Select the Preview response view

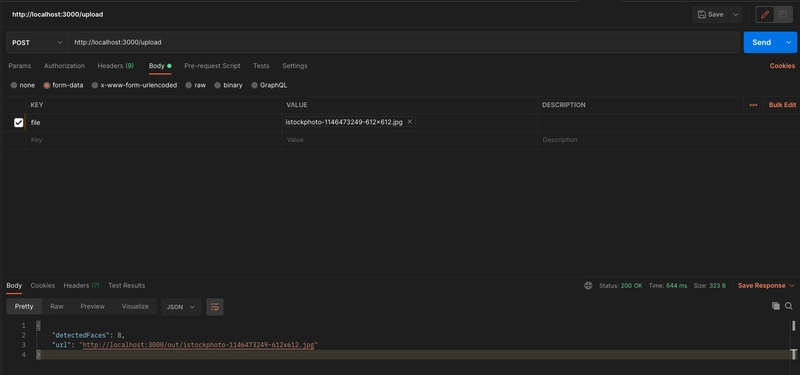[92, 307]
